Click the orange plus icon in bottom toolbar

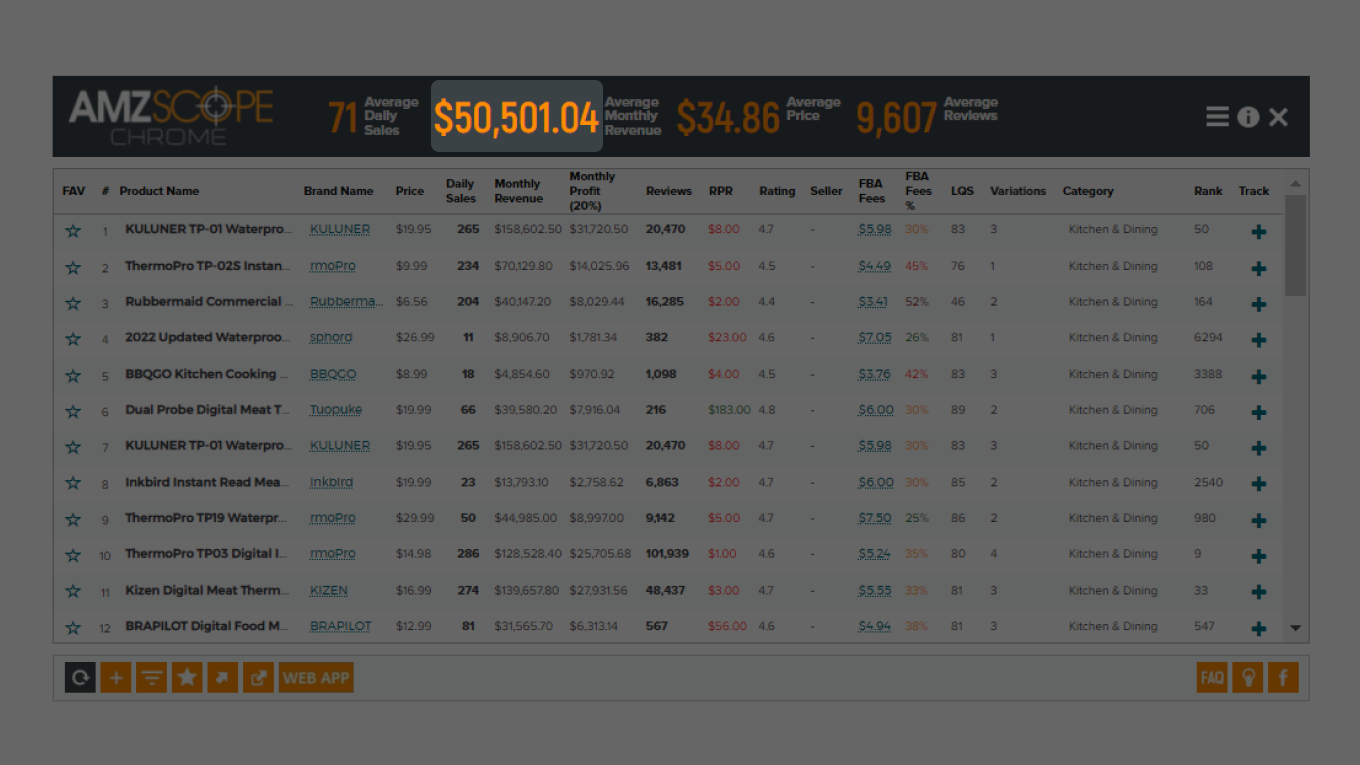point(116,678)
